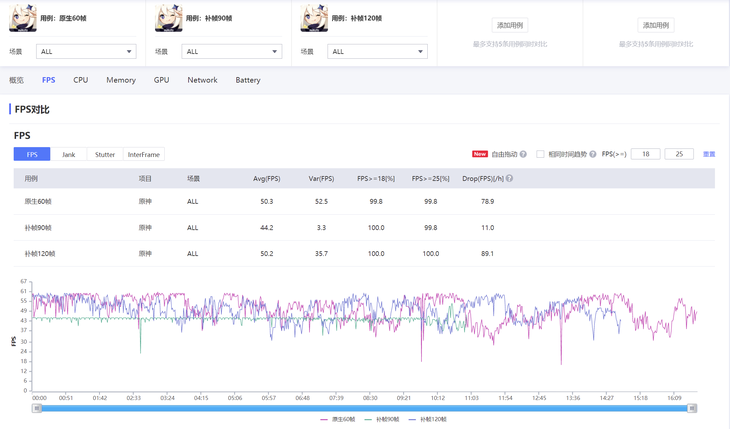Click the first 添加用例 button
This screenshot has width=730, height=429.
tap(510, 25)
